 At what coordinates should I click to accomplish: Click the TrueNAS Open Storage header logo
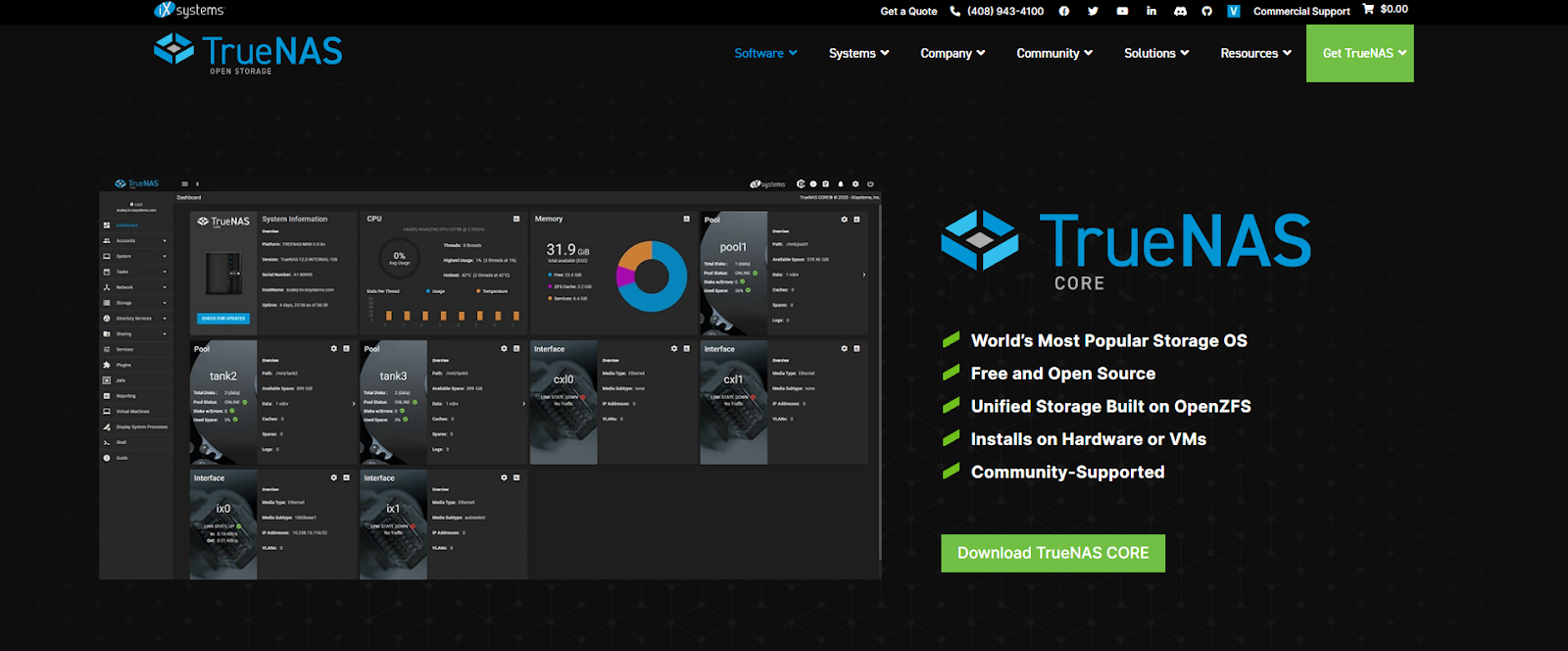[x=248, y=53]
